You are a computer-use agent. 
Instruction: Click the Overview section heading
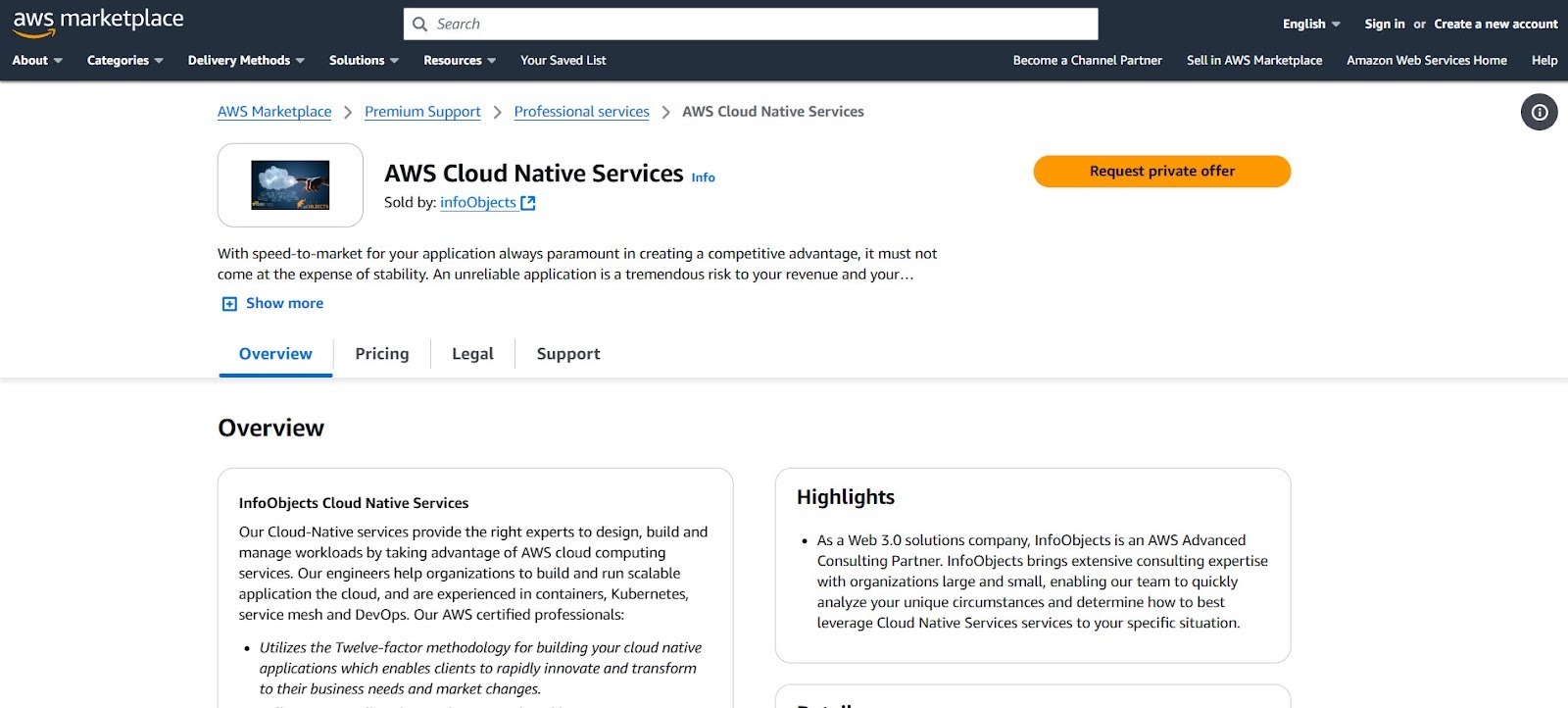270,429
